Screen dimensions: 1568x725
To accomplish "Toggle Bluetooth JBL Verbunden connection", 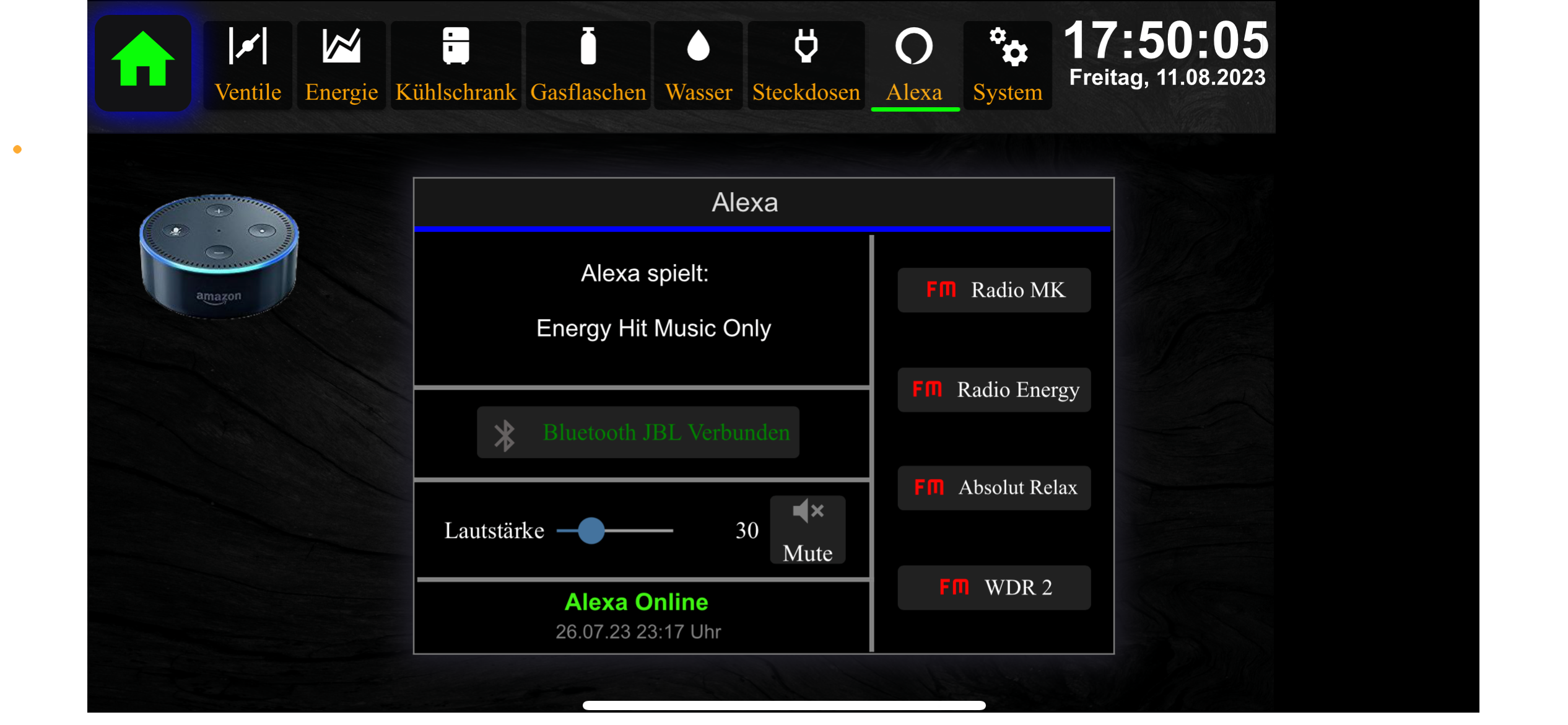I will tap(638, 433).
